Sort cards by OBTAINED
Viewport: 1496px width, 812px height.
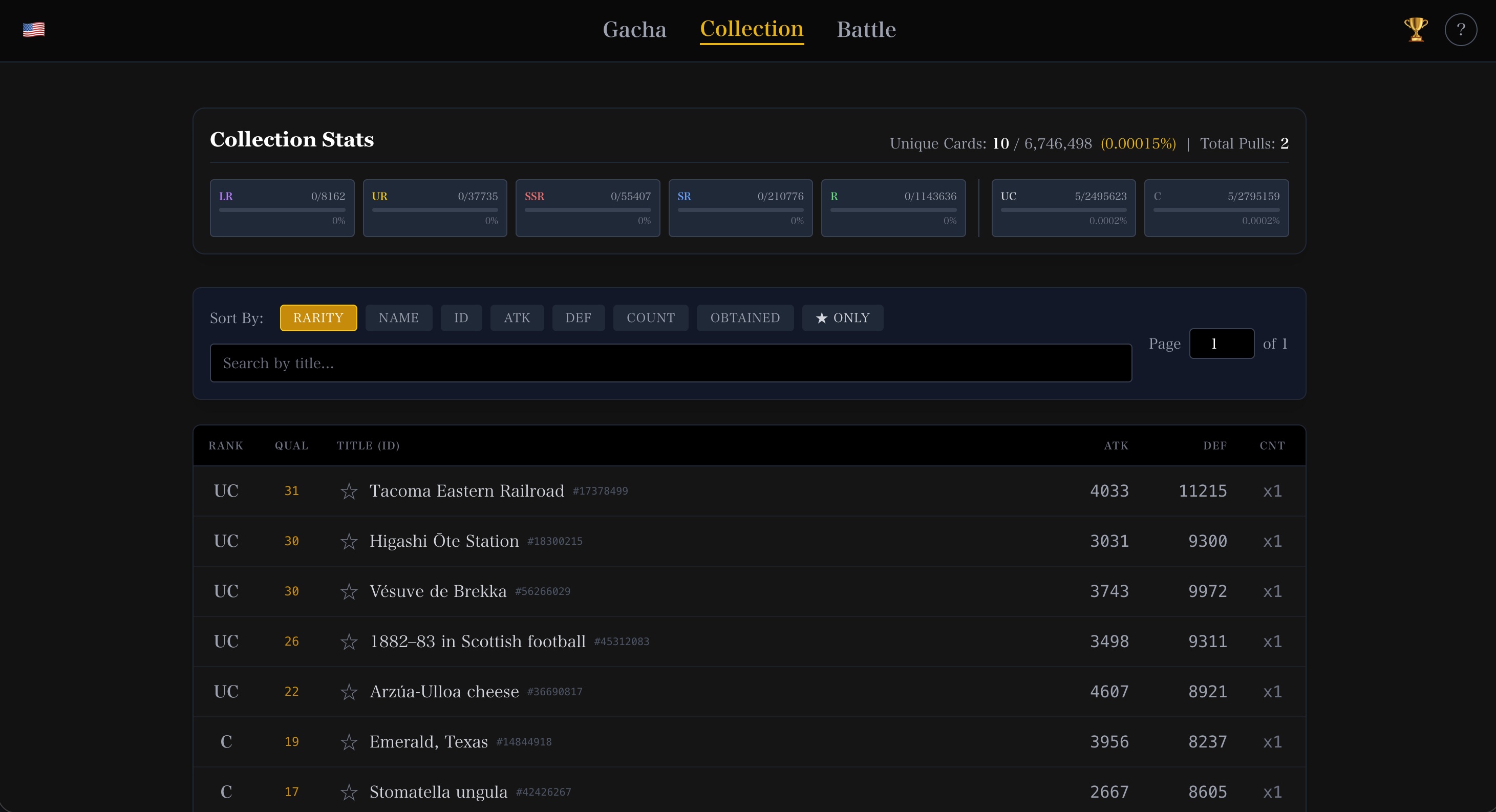click(x=744, y=318)
